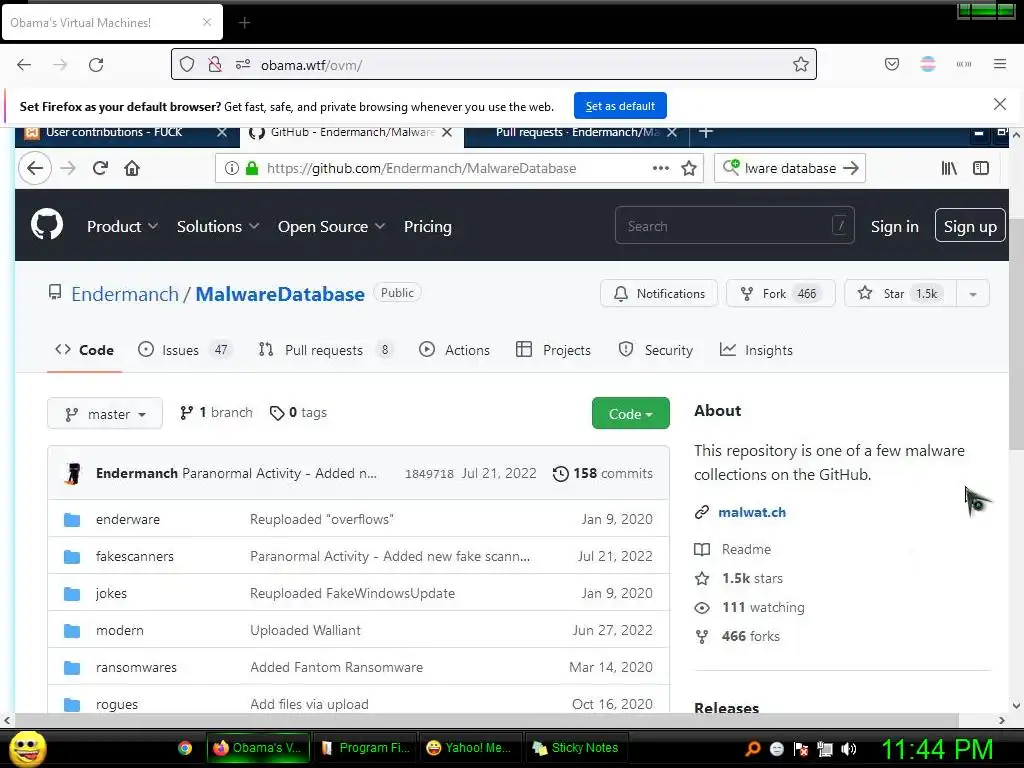Expand the Product menu

pyautogui.click(x=122, y=227)
